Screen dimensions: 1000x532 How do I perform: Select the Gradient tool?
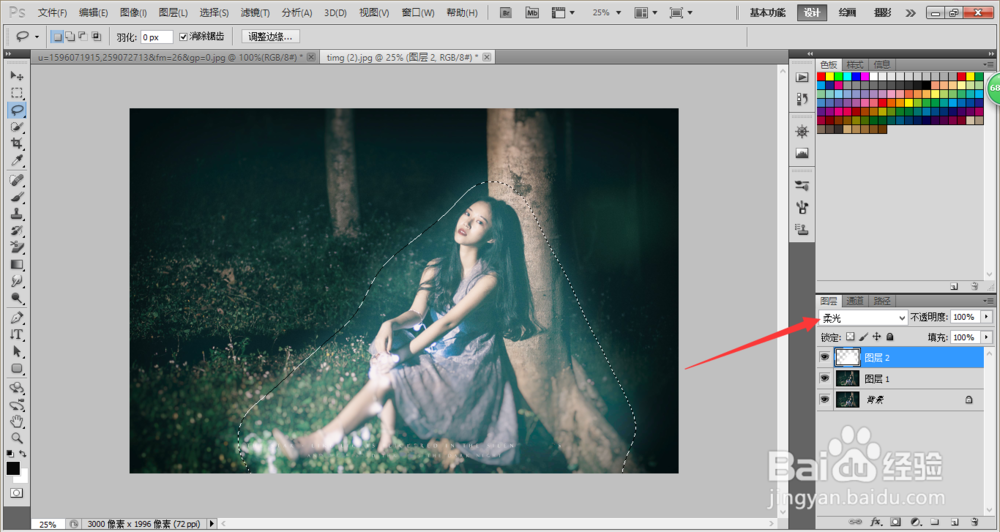[17, 265]
